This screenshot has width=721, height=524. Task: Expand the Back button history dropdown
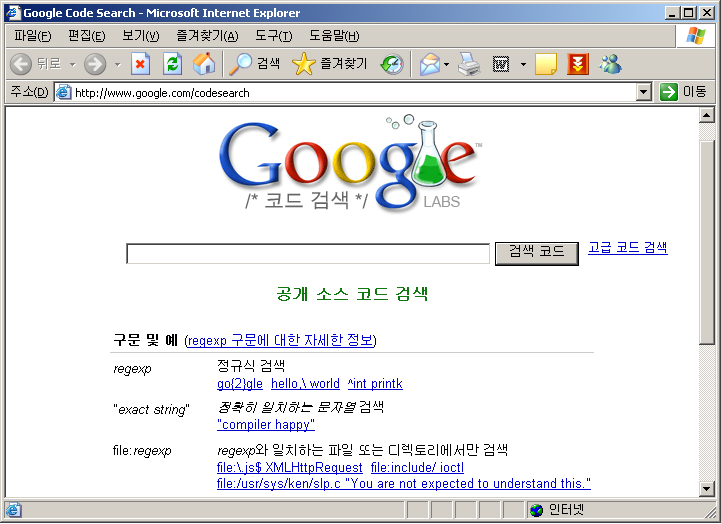pos(73,64)
